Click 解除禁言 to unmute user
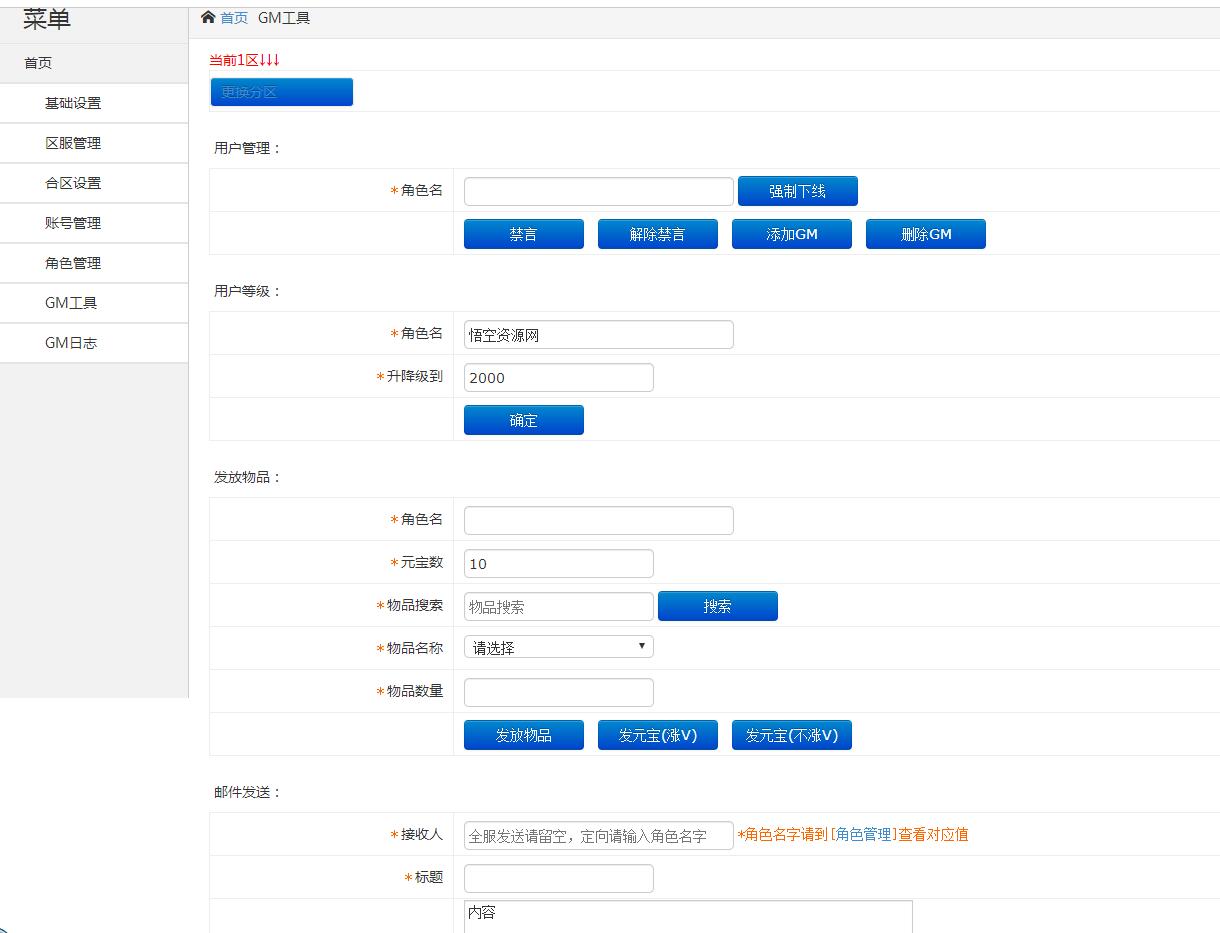Viewport: 1220px width, 933px height. tap(657, 234)
